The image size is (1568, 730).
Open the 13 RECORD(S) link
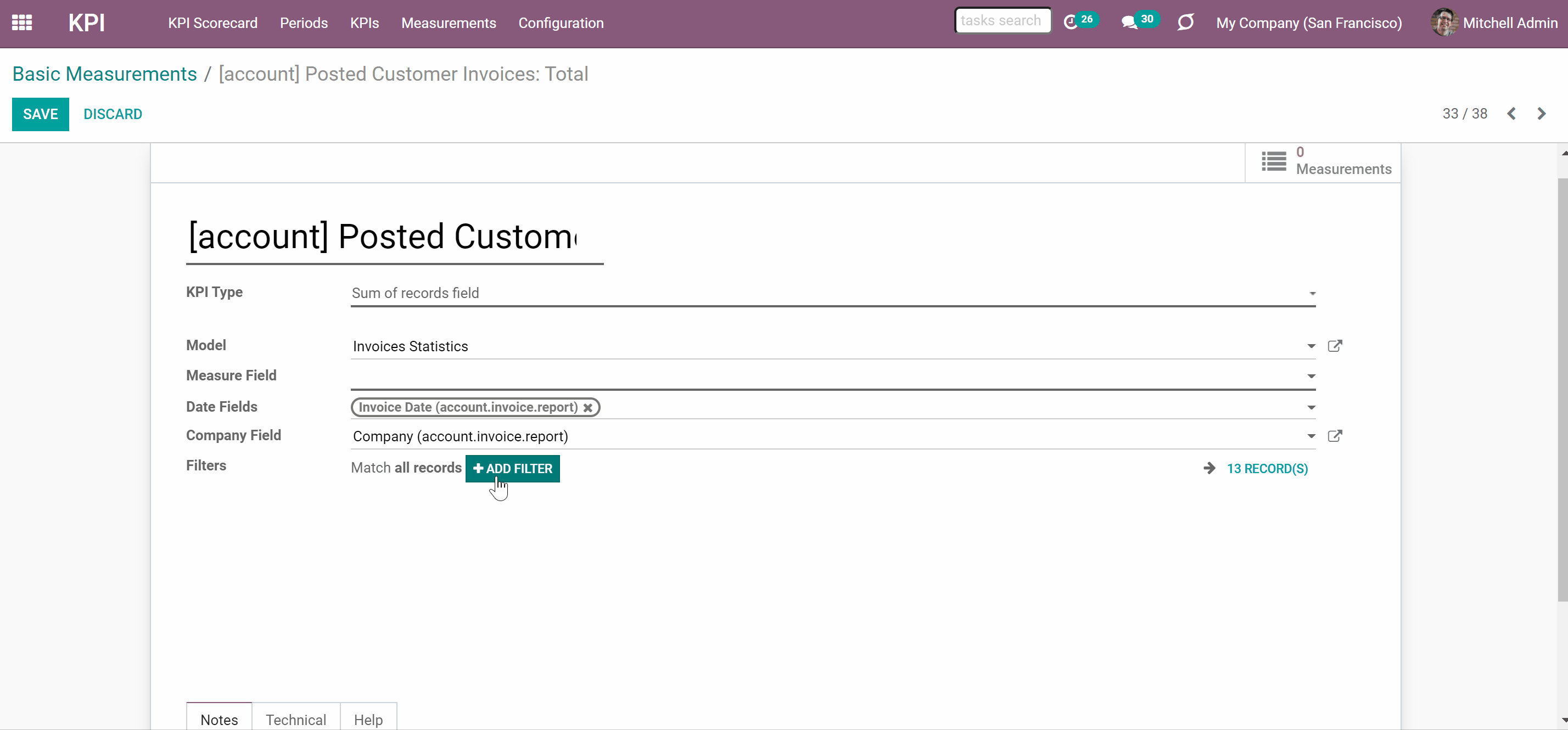[1267, 468]
